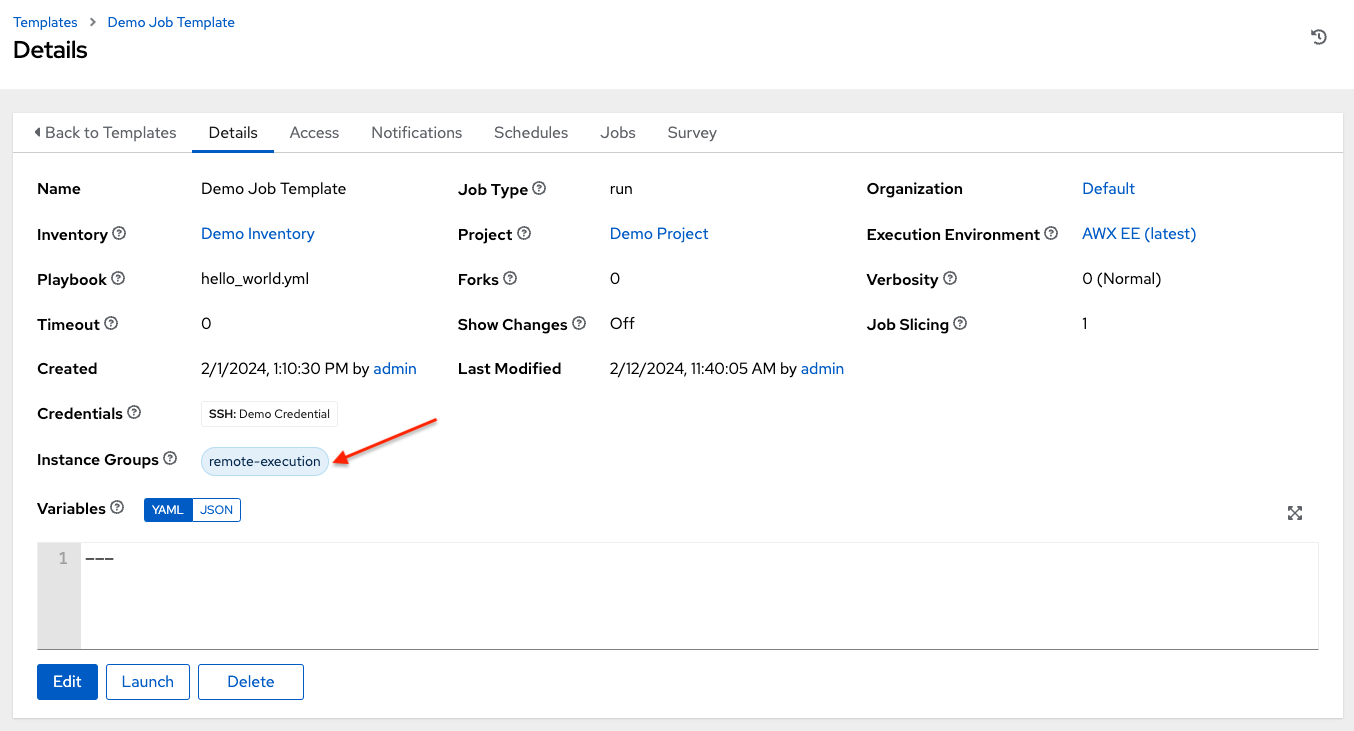Expand the Variables editor to fullscreen
The height and width of the screenshot is (731, 1354).
coord(1295,513)
